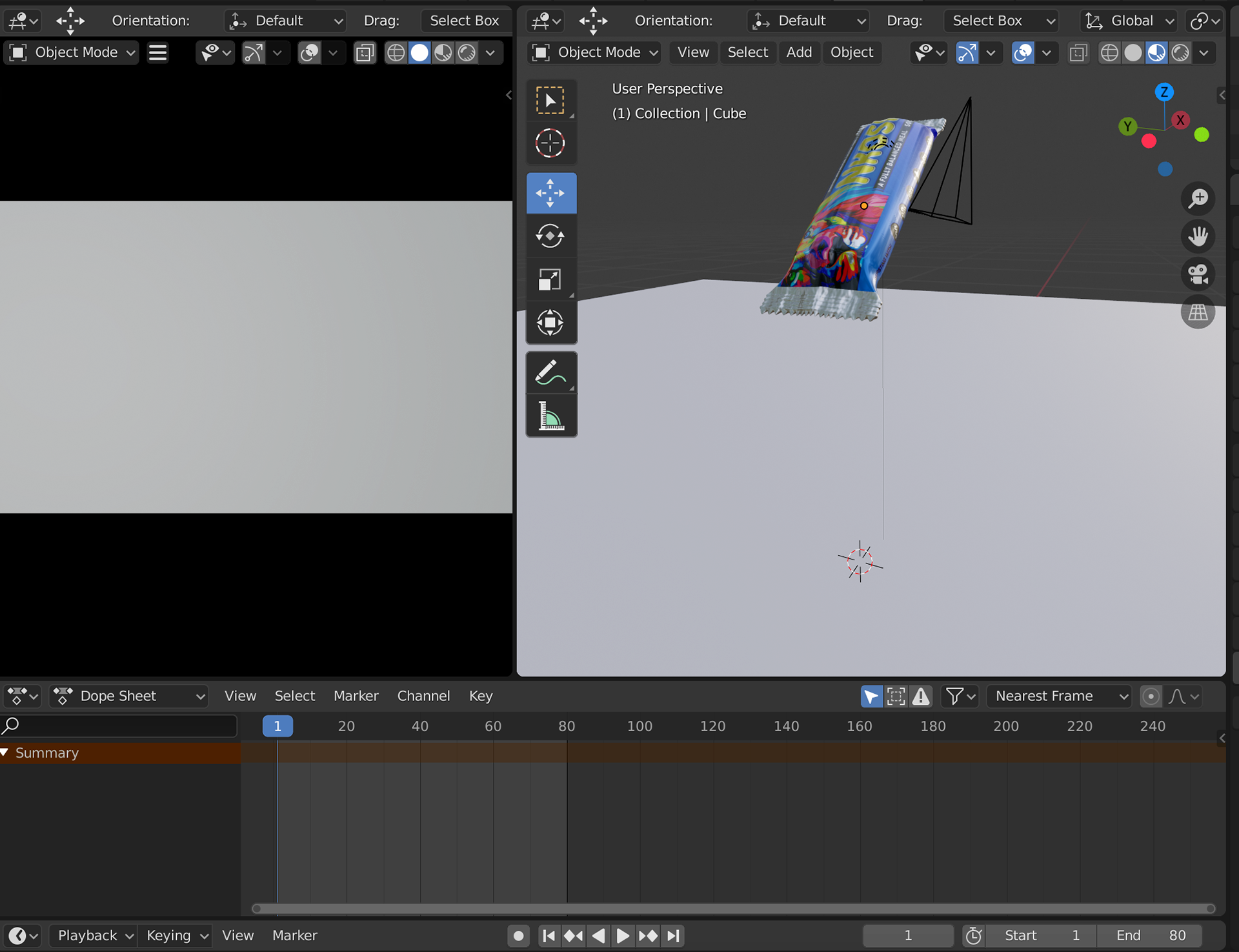The width and height of the screenshot is (1239, 952).
Task: Toggle Only Show Selected in Dope Sheet
Action: tap(871, 696)
